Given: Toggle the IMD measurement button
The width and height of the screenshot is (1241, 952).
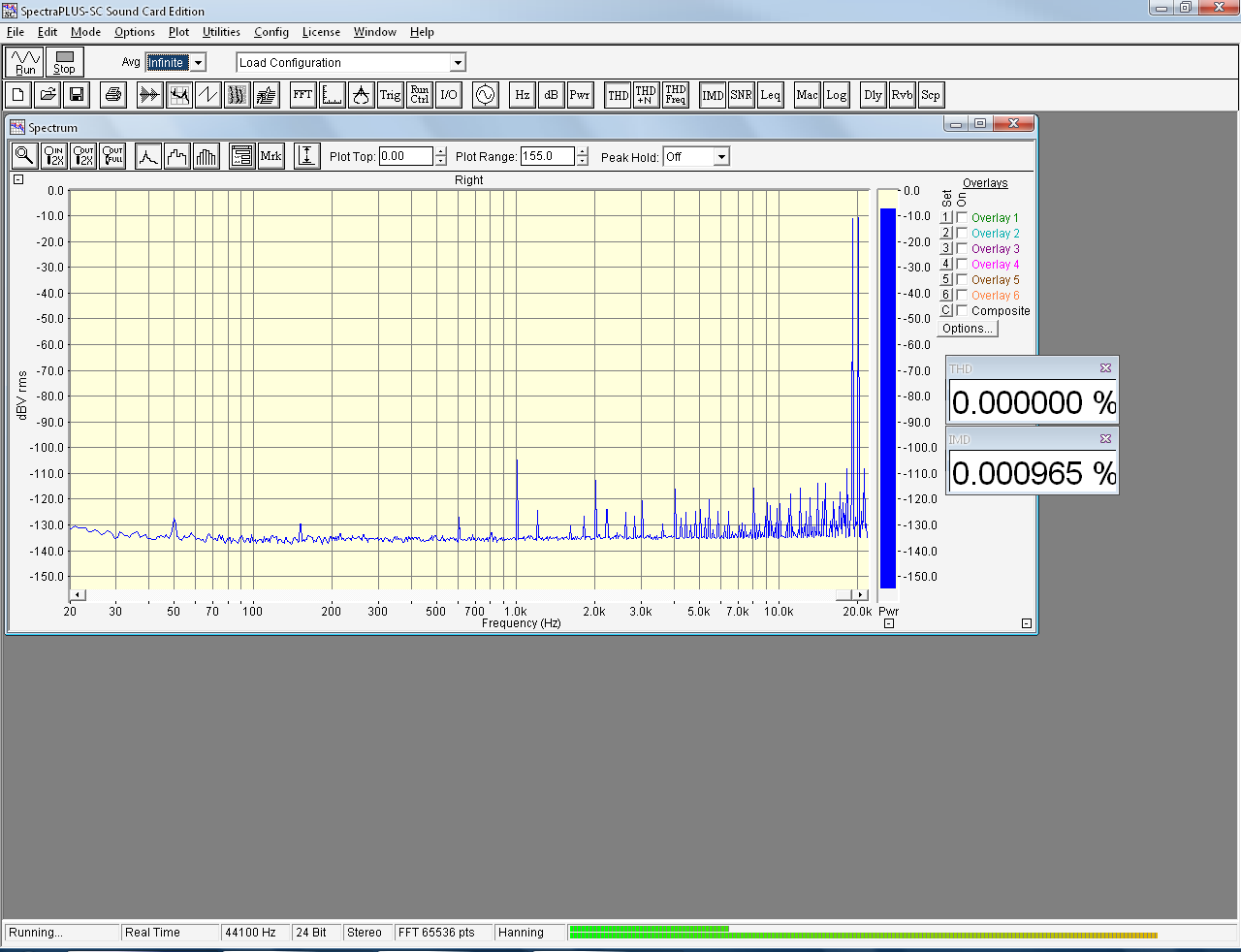Looking at the screenshot, I should (713, 95).
